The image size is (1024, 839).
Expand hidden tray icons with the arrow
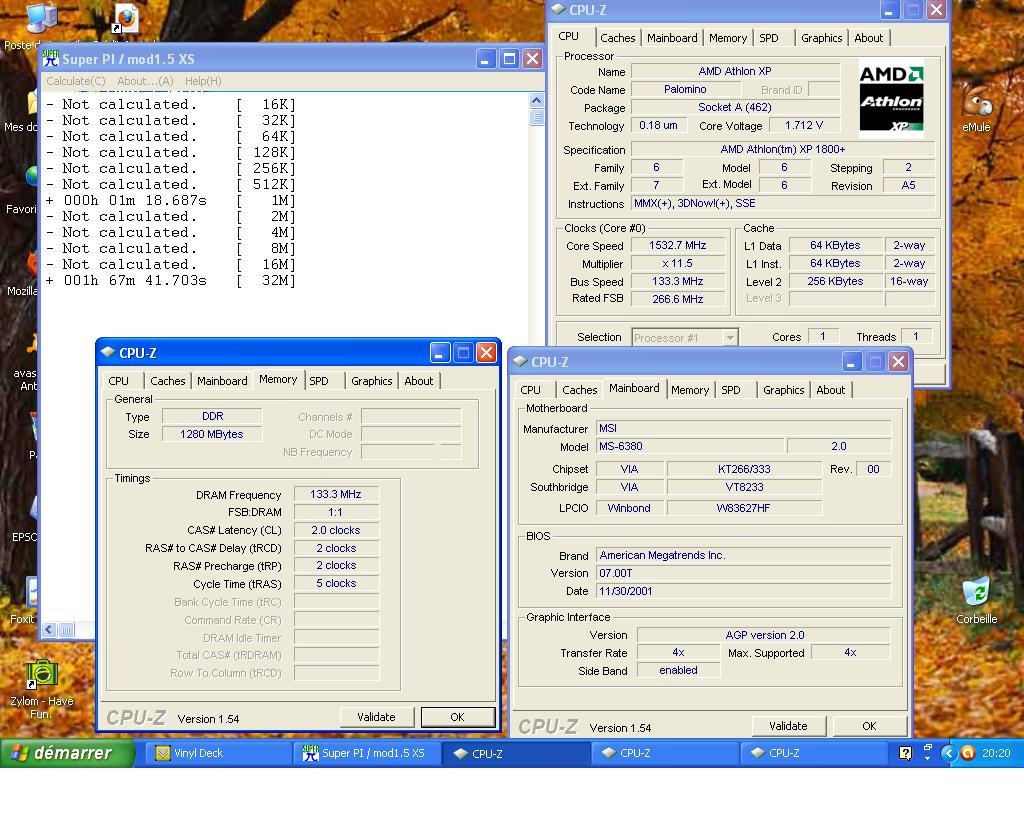click(x=948, y=753)
